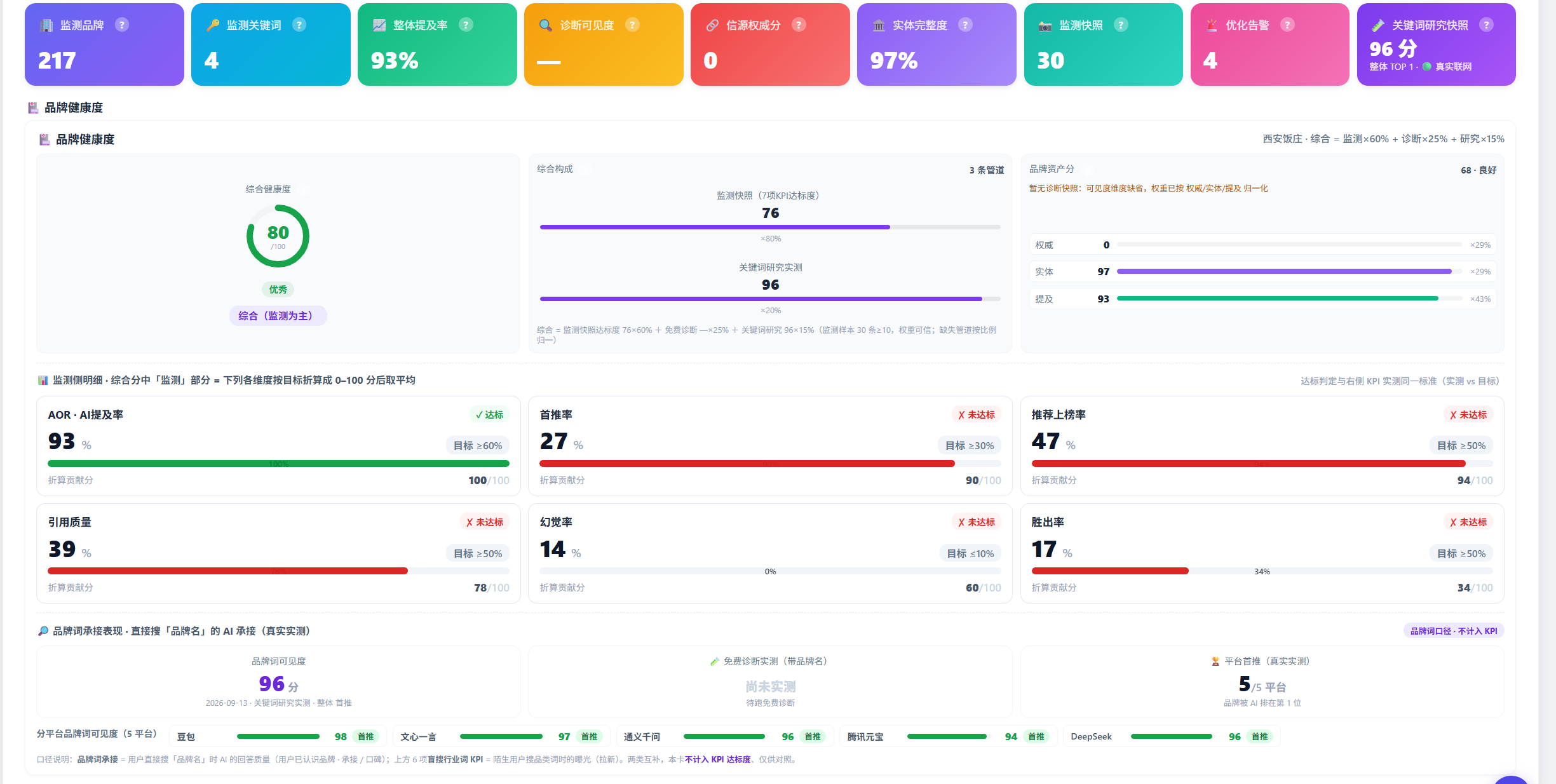Screen dimensions: 1556x784
Task: Click the 首推 tag for 豆包
Action: point(366,737)
